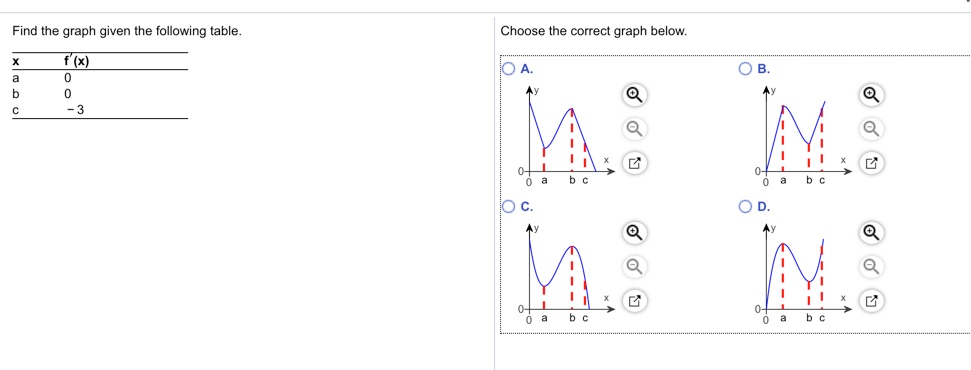Click the graph D thumbnail
Image resolution: width=971 pixels, height=370 pixels.
pos(804,274)
